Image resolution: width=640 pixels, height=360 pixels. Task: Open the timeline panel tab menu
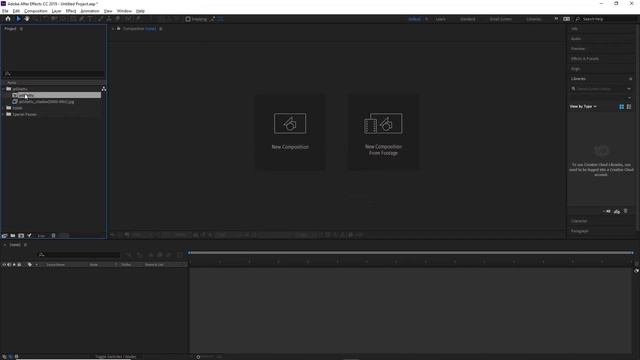[25, 245]
